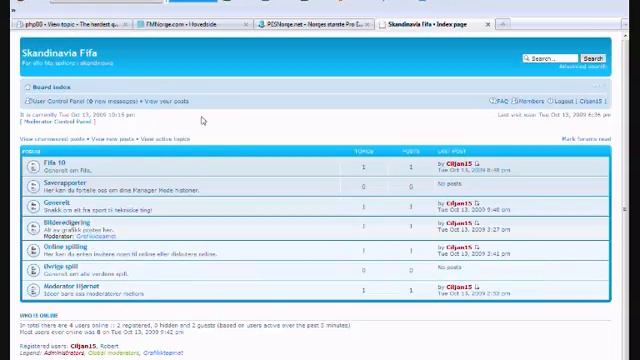Click the FMNorge.com tab favicon
The image size is (640, 360).
(141, 24)
